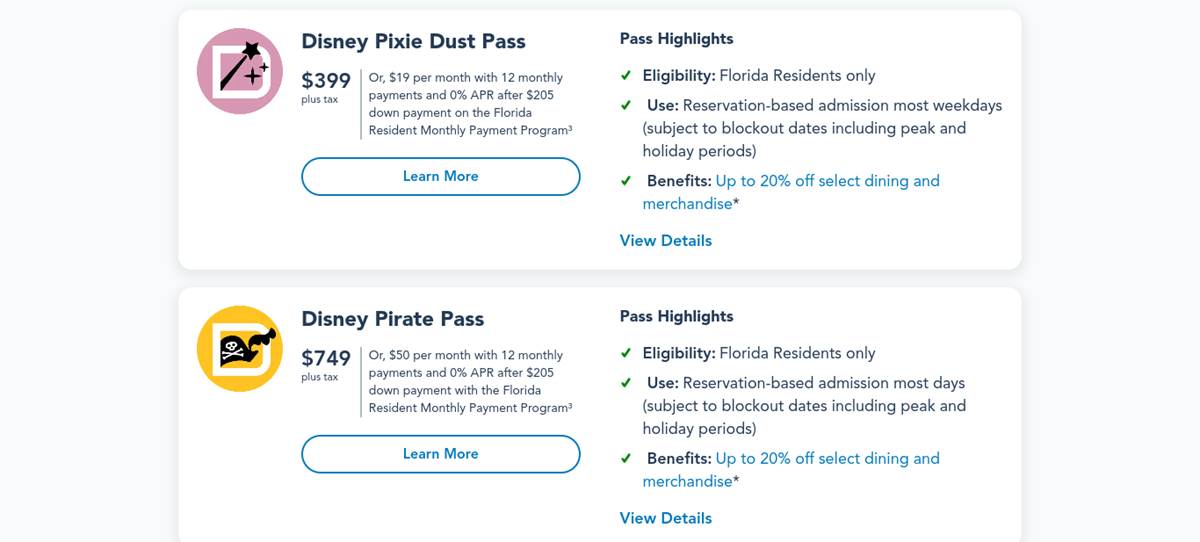Open View Details for Pixie Dust Pass

pos(666,241)
